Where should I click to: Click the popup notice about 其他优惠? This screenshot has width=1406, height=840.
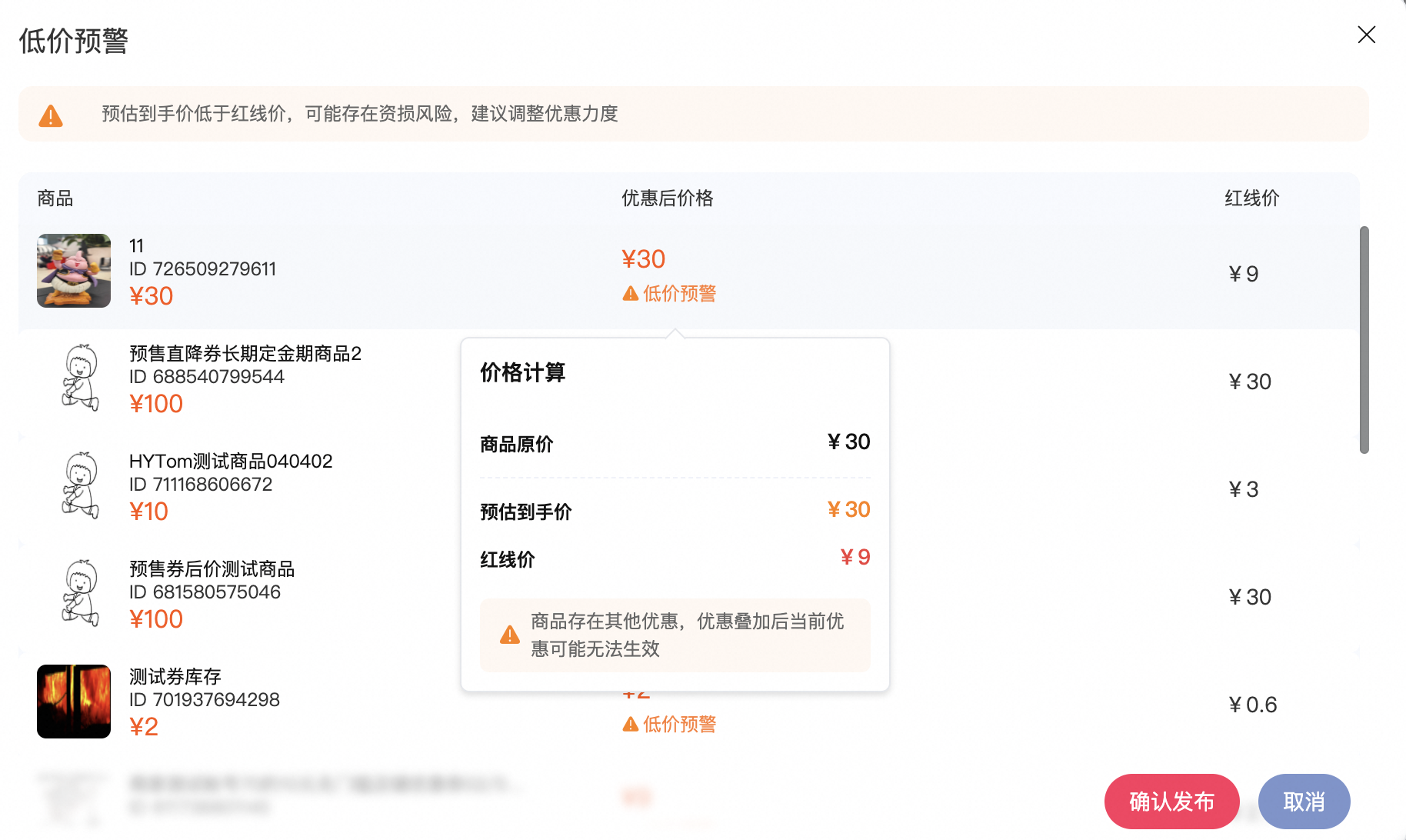[688, 635]
